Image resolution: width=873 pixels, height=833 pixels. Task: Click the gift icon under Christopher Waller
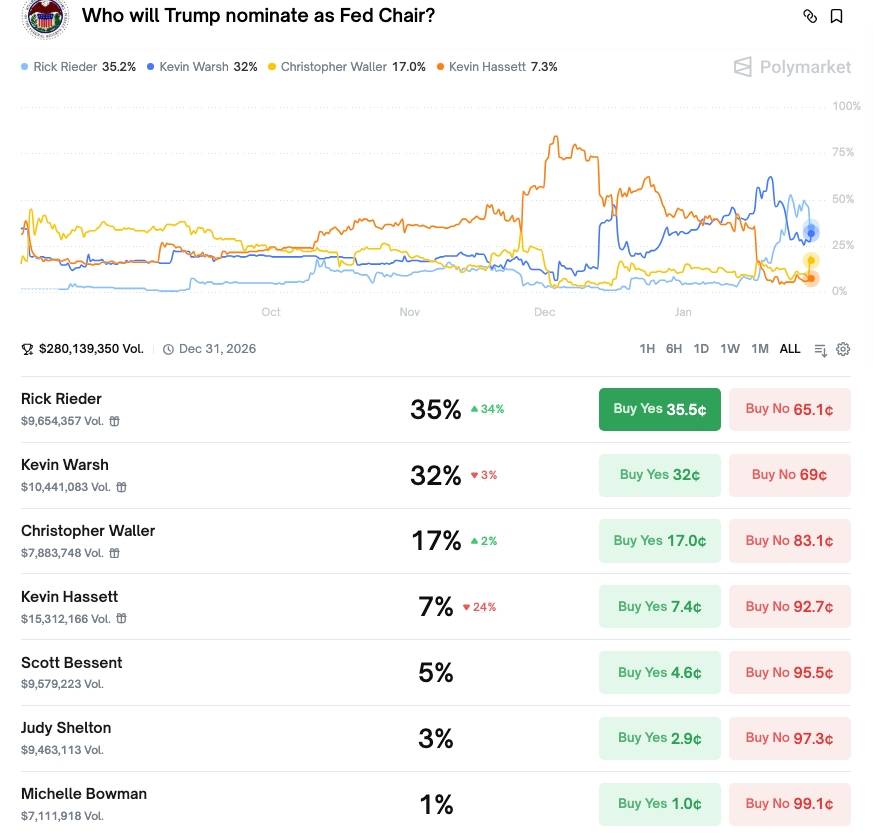click(x=115, y=553)
